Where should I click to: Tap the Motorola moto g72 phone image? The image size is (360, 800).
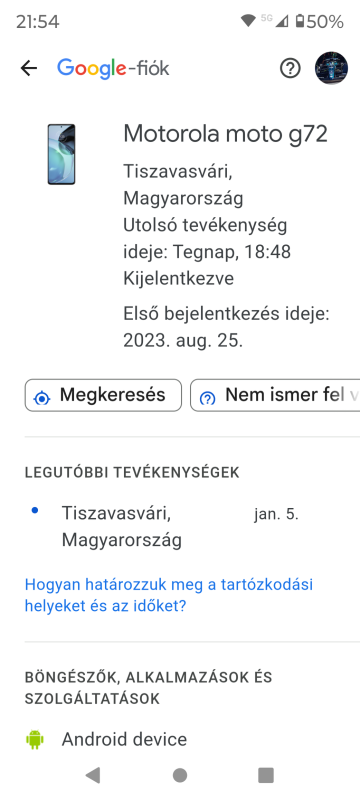click(x=61, y=154)
